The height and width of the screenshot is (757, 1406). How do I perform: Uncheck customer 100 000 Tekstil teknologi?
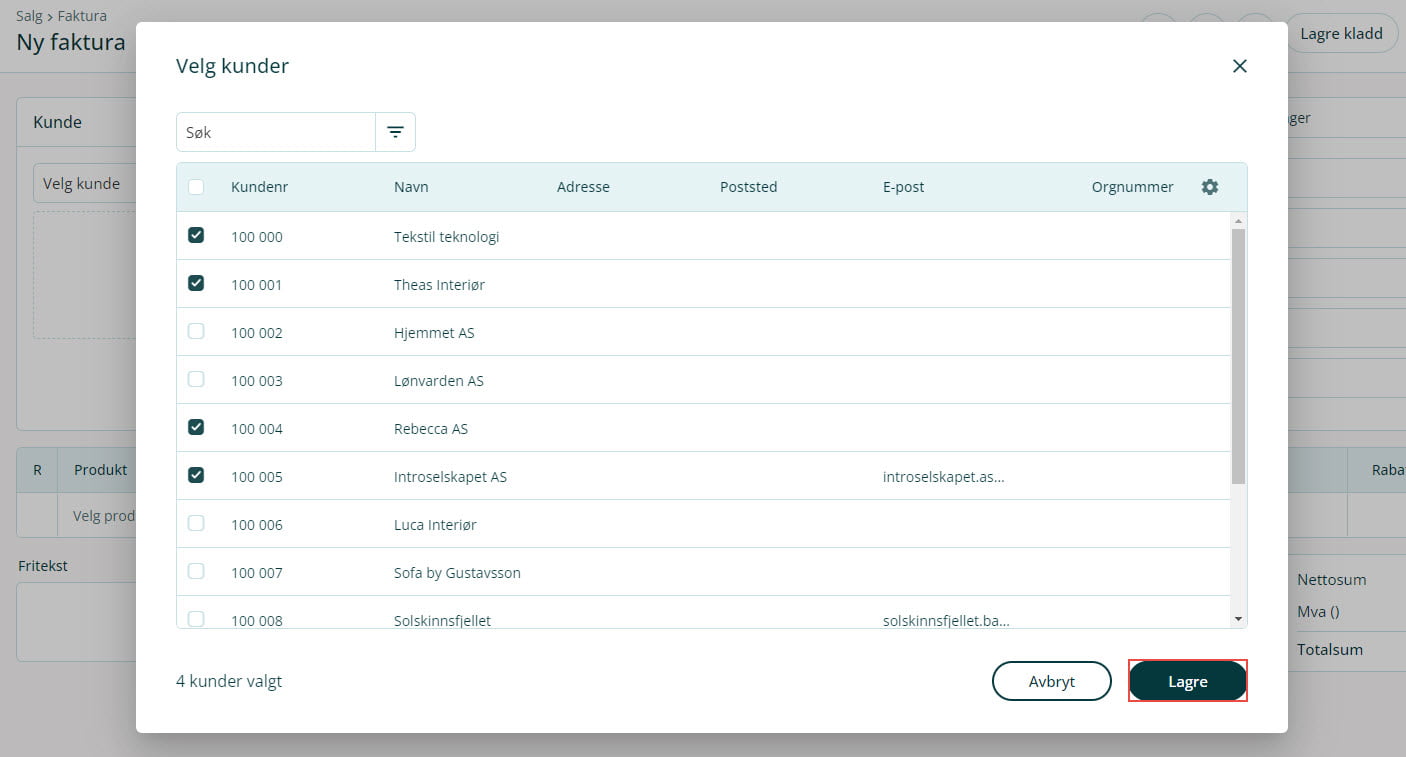coord(196,236)
